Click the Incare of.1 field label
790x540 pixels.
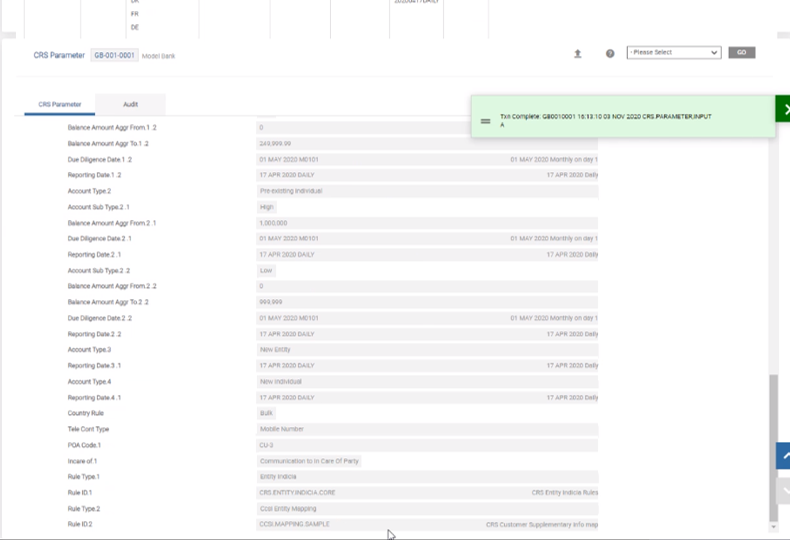click(x=82, y=461)
